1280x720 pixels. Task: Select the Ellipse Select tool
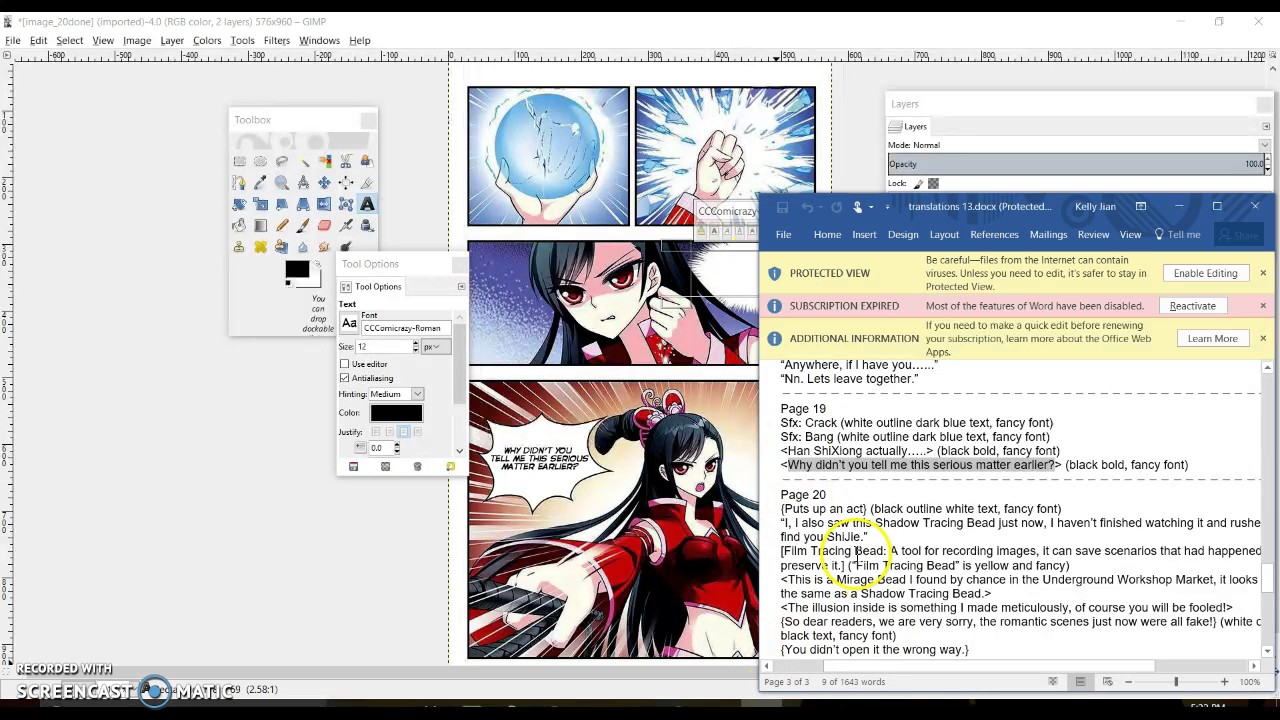(260, 161)
